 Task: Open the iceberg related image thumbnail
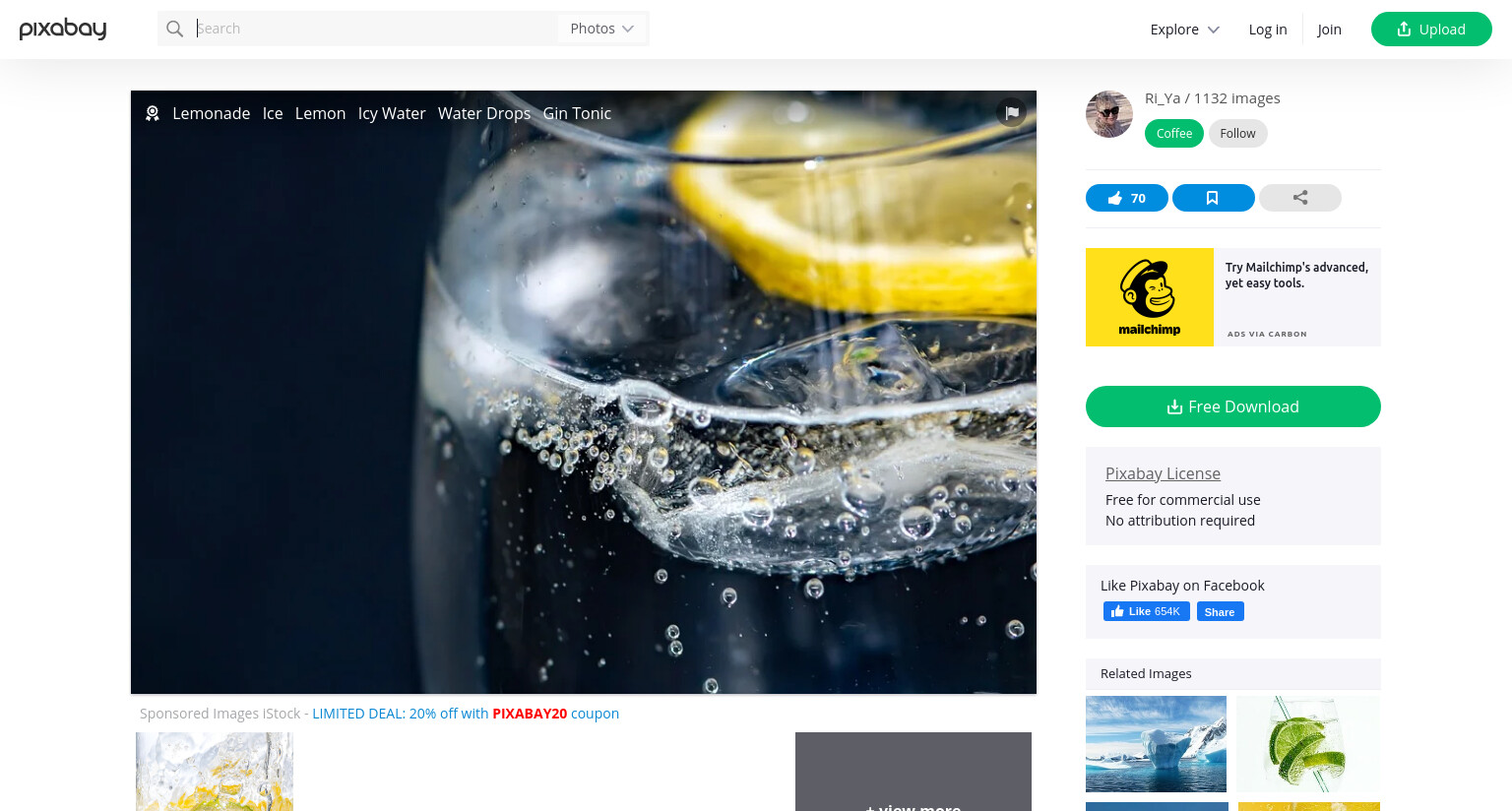1156,744
